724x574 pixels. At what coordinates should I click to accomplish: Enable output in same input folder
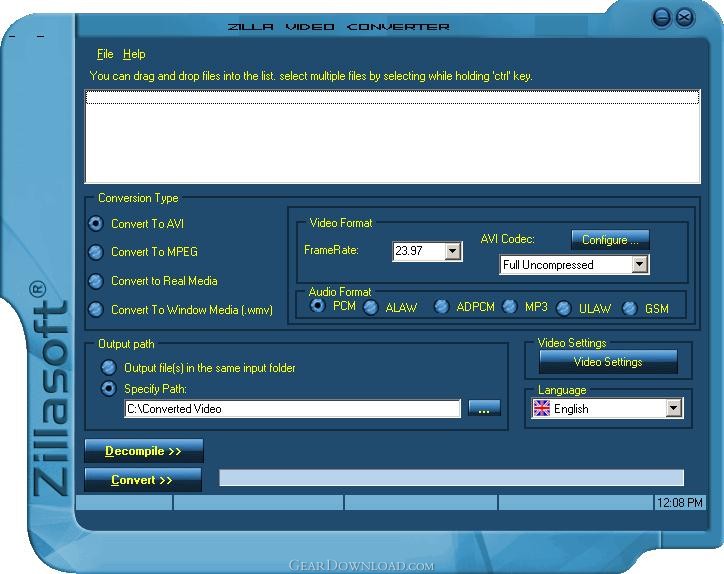point(109,368)
